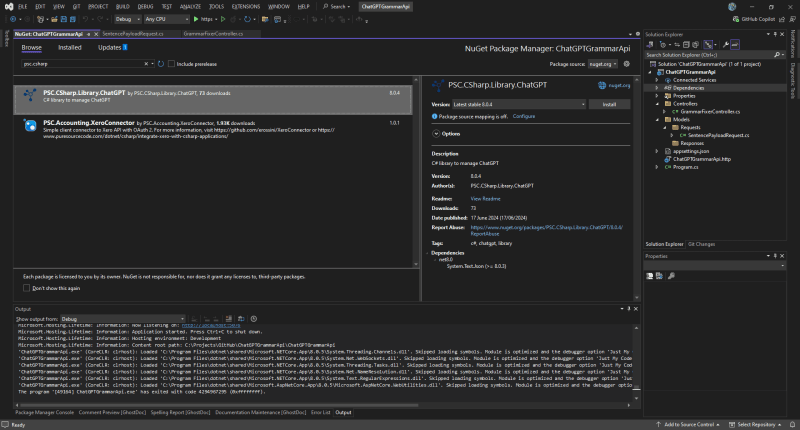
Task: Open the EXTENSIONS menu
Action: [246, 7]
